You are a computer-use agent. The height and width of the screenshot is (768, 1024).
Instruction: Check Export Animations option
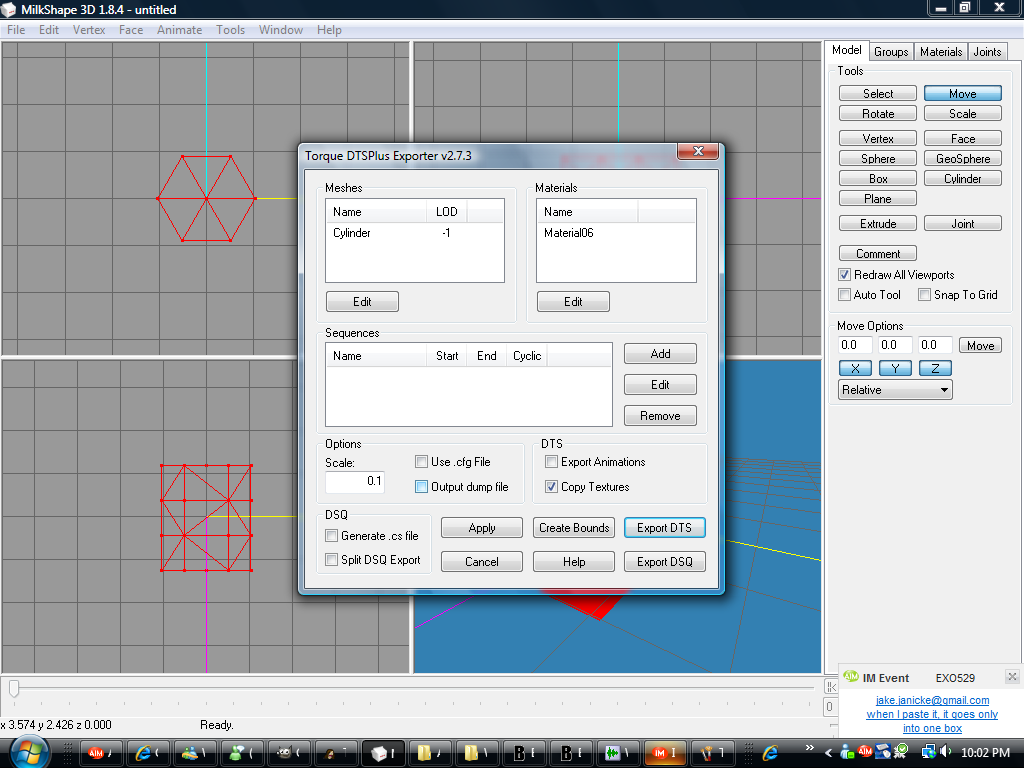coord(551,462)
